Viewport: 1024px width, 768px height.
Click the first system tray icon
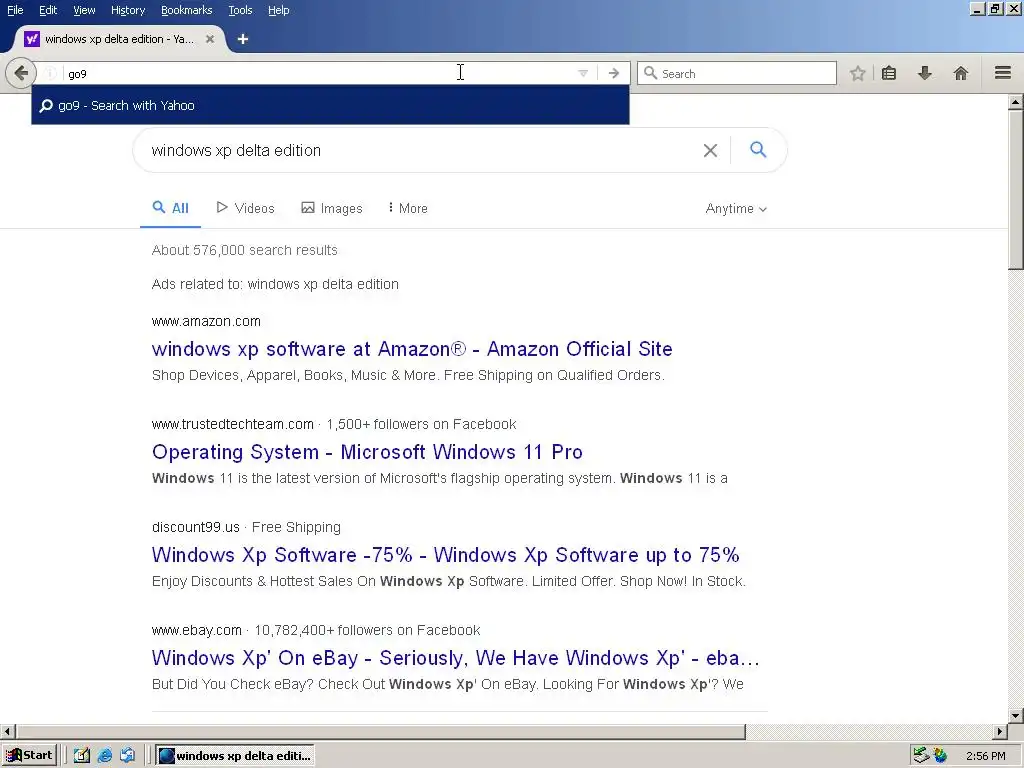click(x=921, y=756)
